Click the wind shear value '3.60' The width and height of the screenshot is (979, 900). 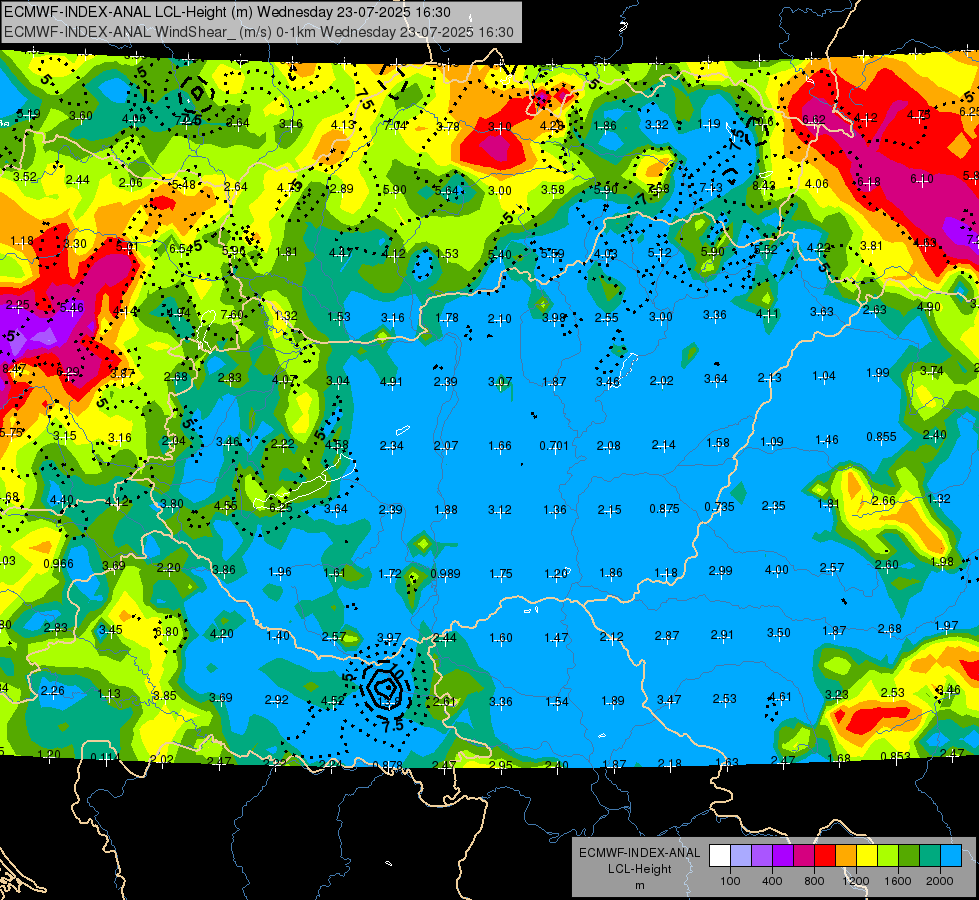point(81,116)
